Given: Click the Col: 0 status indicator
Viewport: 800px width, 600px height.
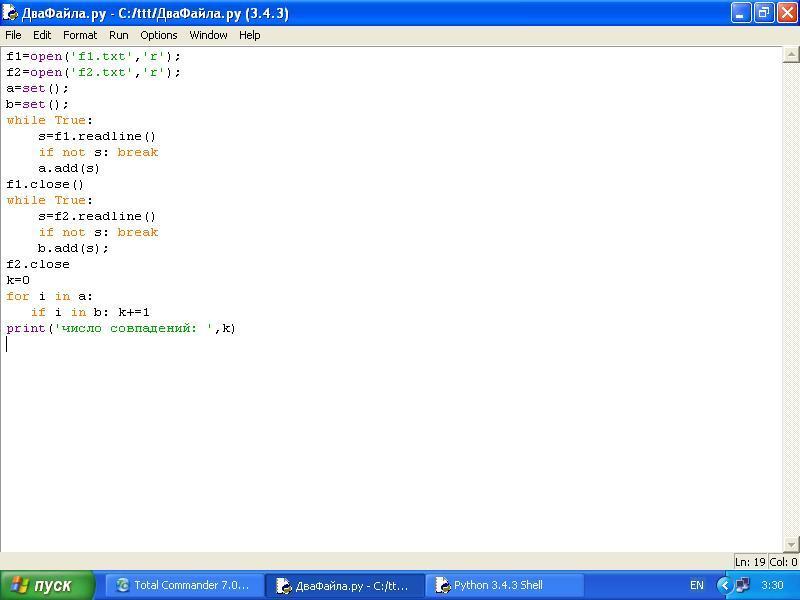Looking at the screenshot, I should click(x=783, y=562).
